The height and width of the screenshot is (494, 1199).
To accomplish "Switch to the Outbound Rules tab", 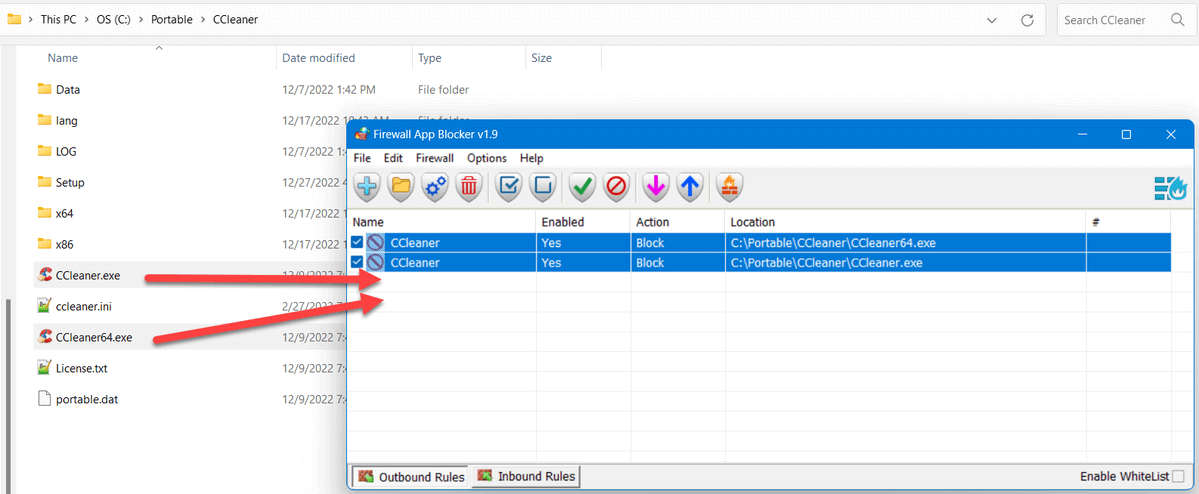I will click(410, 476).
